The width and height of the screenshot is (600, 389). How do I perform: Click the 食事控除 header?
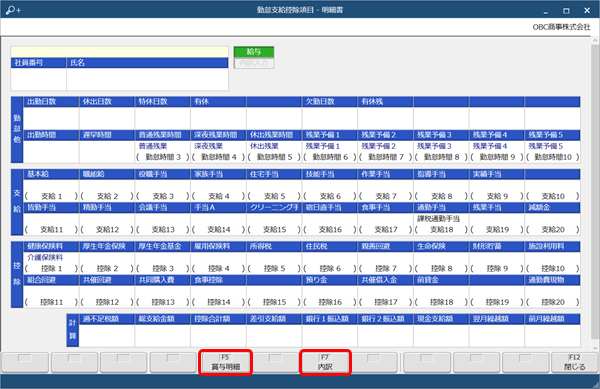218,280
